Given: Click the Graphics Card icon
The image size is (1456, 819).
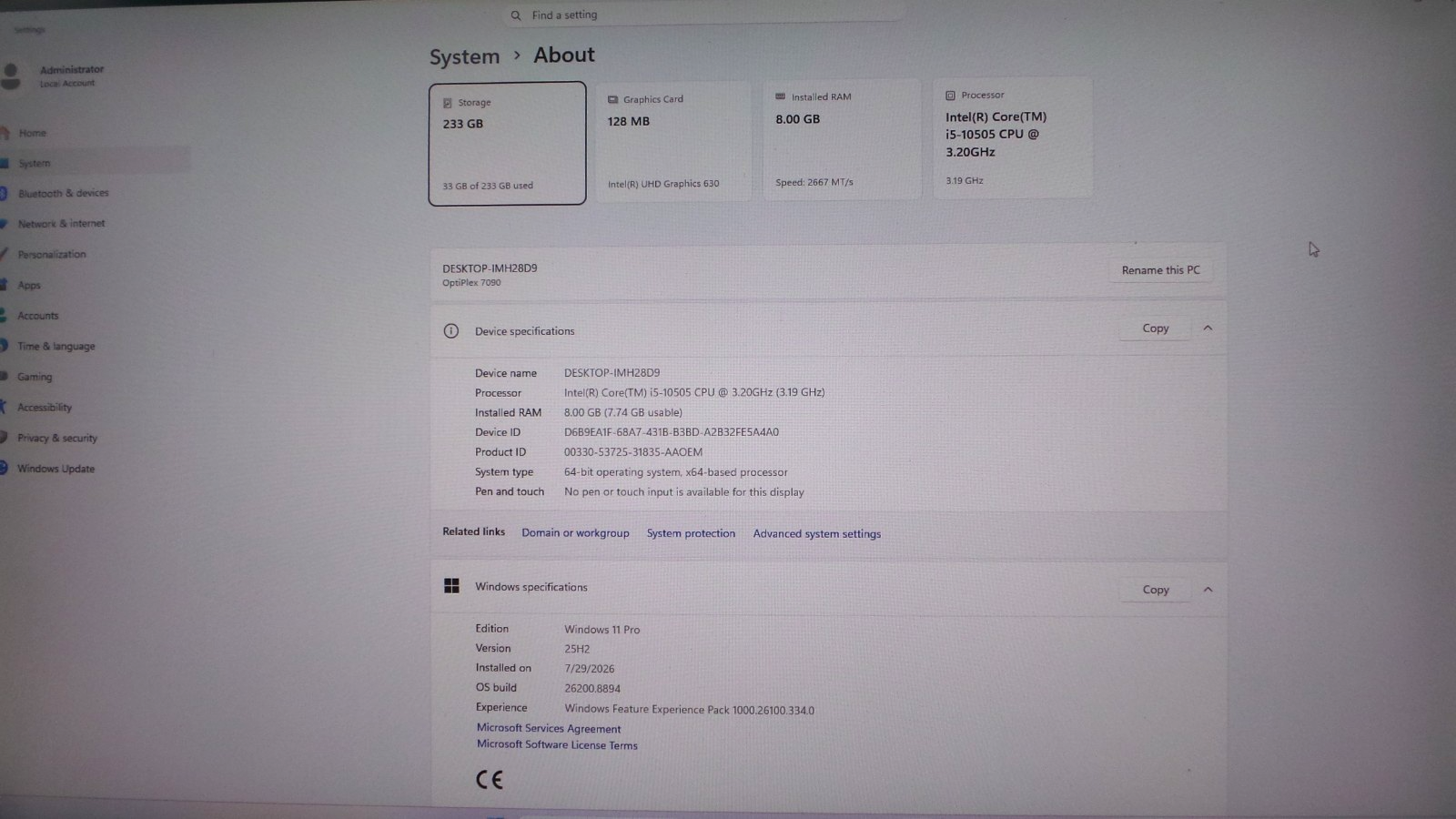Looking at the screenshot, I should coord(612,100).
